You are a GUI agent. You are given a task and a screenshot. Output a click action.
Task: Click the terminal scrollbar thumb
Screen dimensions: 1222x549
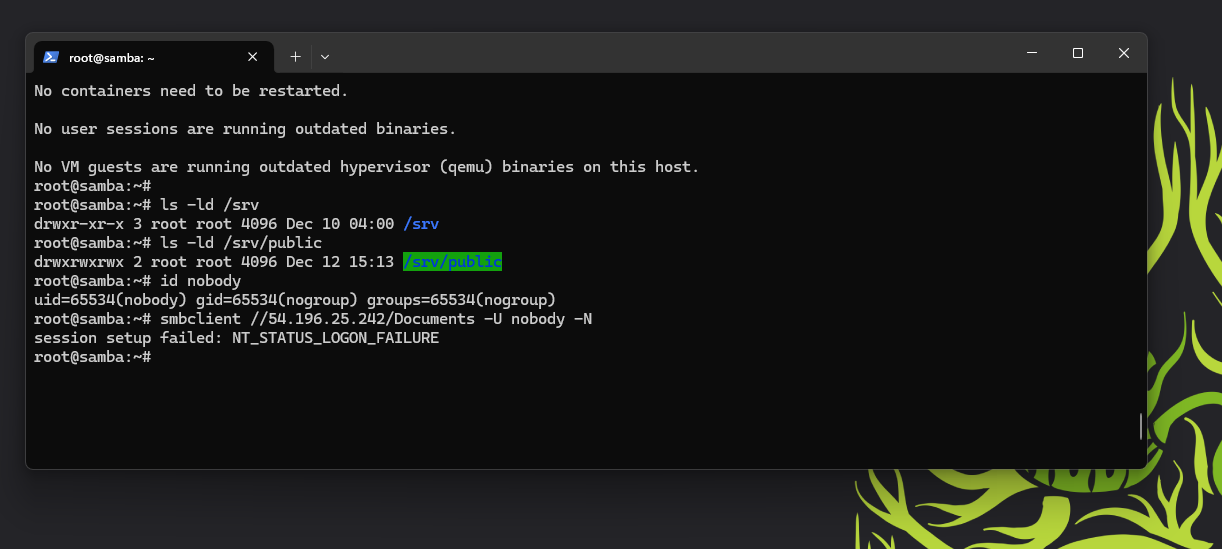point(1140,426)
